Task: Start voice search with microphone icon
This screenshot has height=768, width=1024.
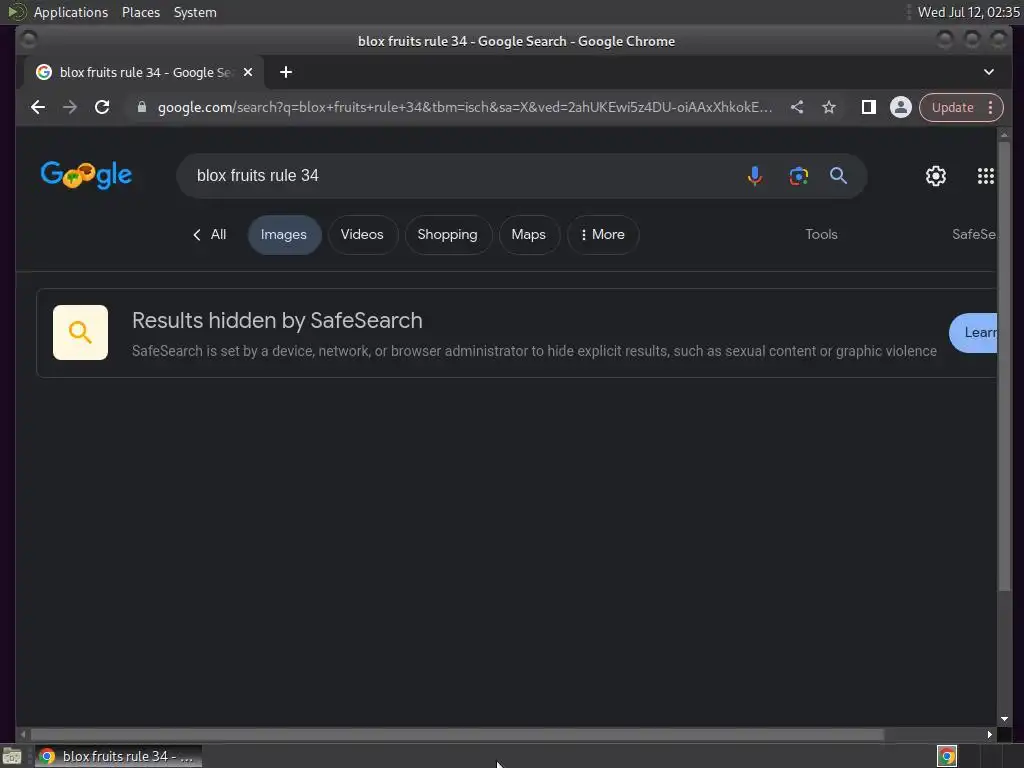Action: click(x=754, y=176)
